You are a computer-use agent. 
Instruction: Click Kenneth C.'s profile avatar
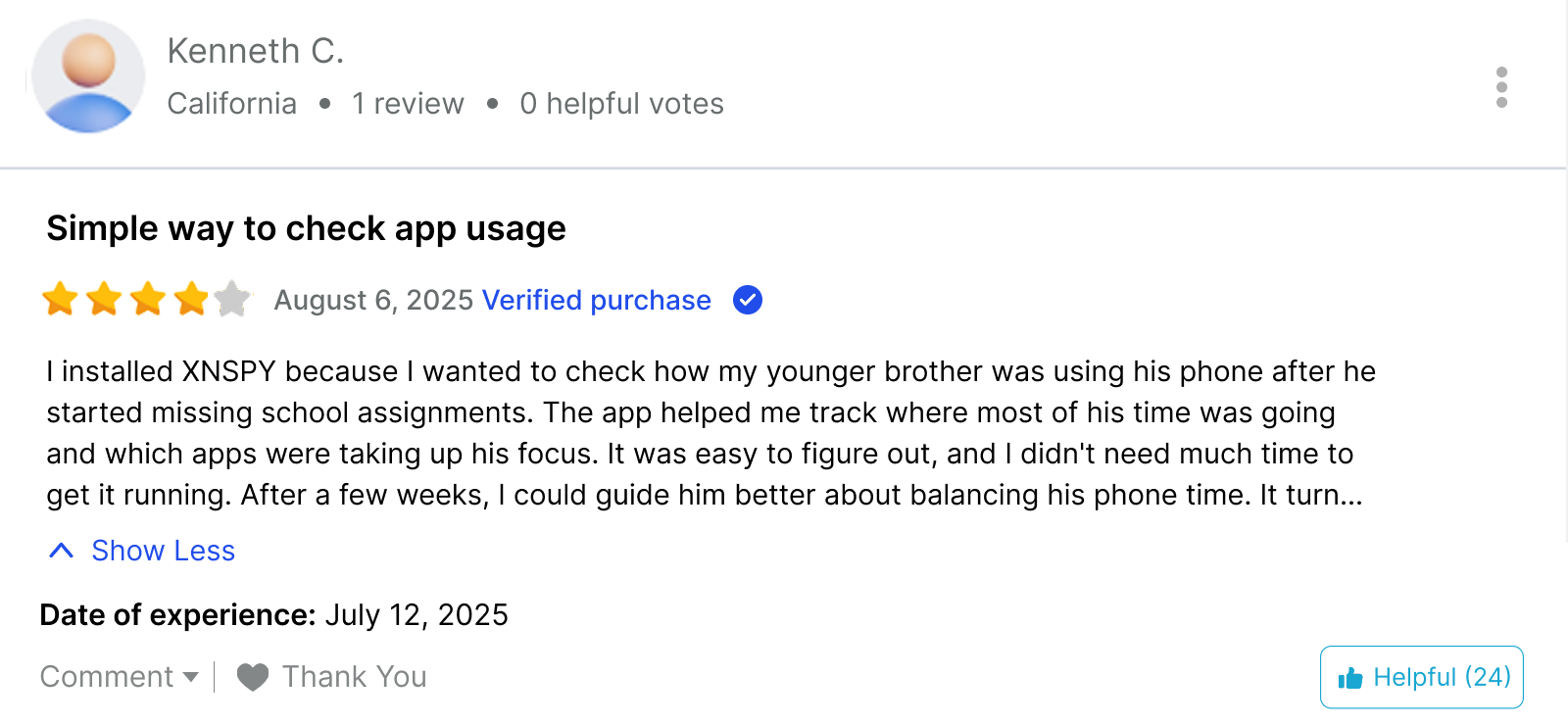[x=88, y=76]
